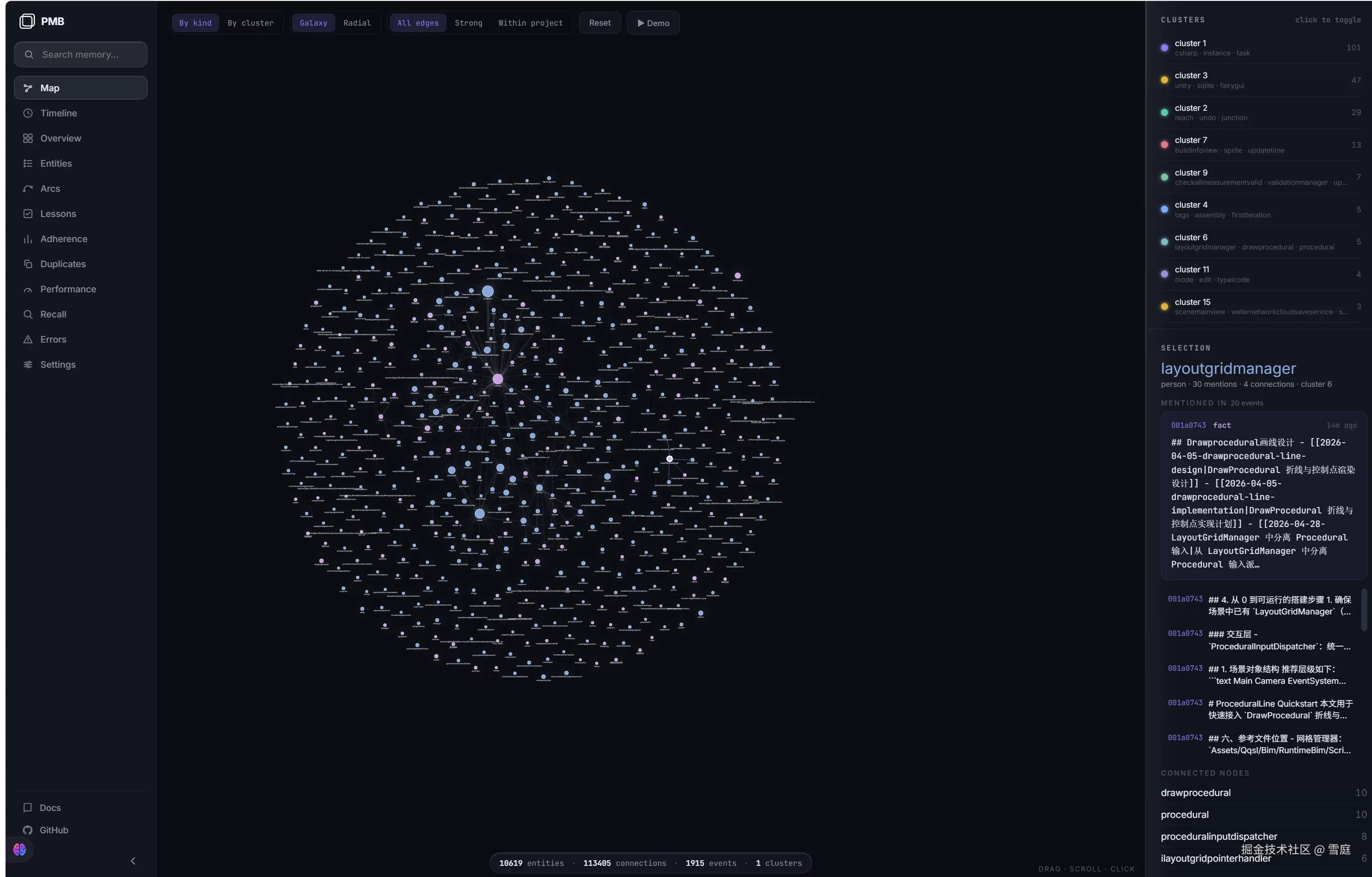Toggle cluster 2 visibility
This screenshot has height=877, width=1372.
coord(1260,113)
